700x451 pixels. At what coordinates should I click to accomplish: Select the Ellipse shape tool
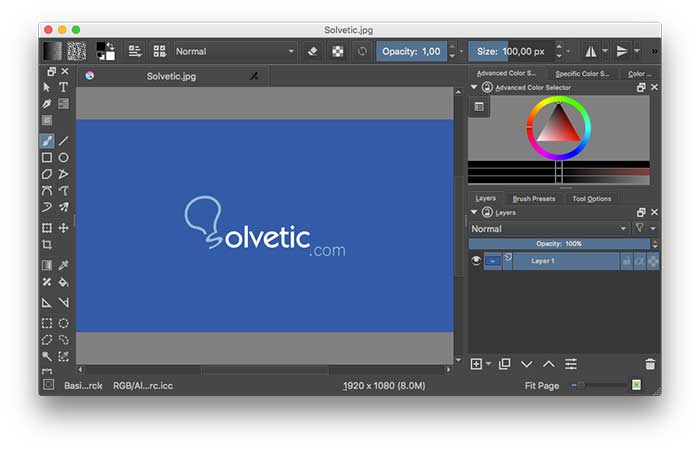click(63, 158)
